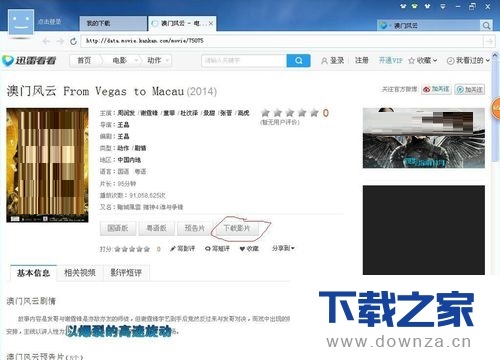Viewport: 500px width, 360px height.
Task: Open the 澳门风云 movie poster
Action: (47, 165)
